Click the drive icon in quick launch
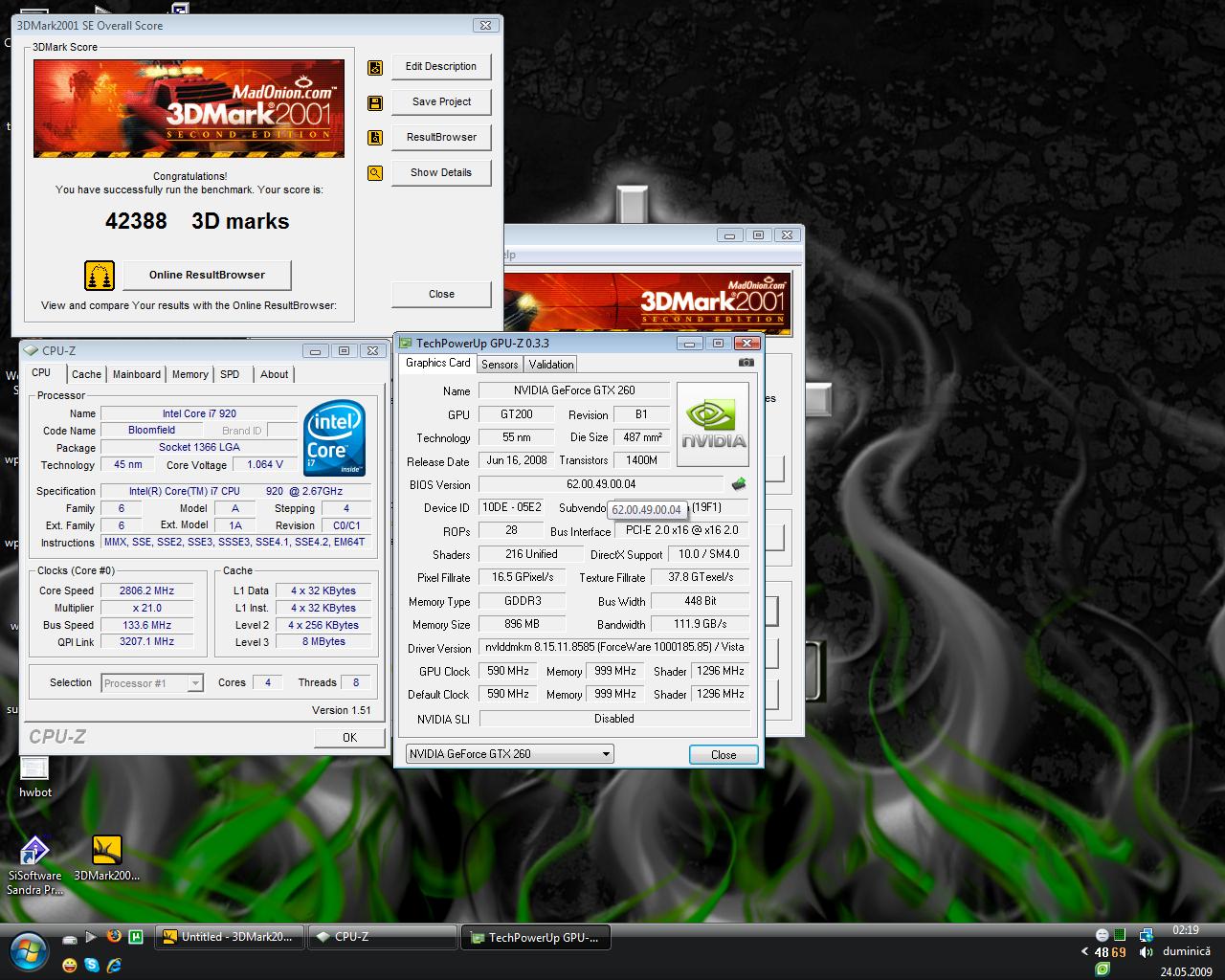The height and width of the screenshot is (980, 1225). click(70, 940)
